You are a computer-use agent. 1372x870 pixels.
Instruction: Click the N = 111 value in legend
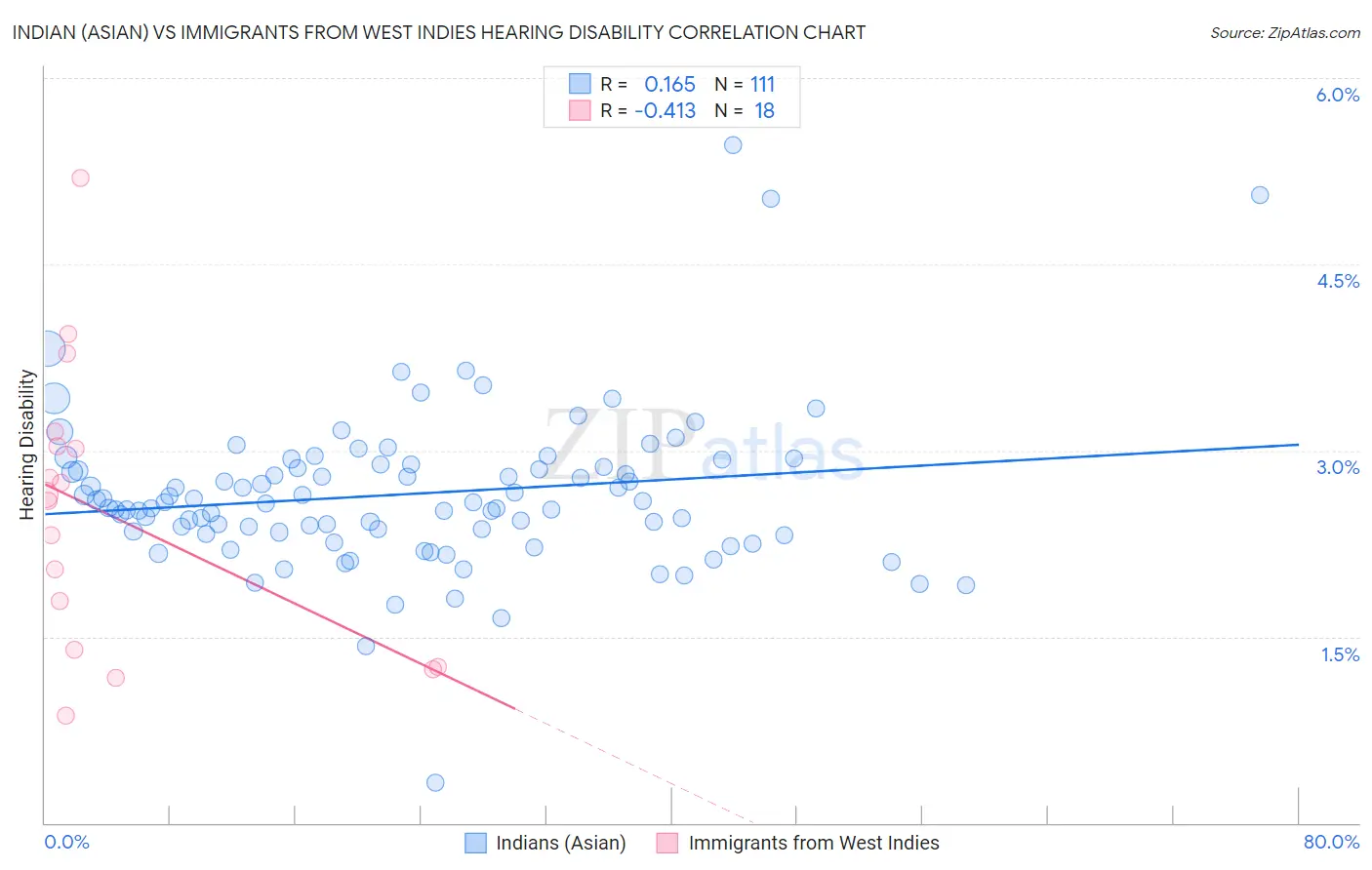click(745, 84)
